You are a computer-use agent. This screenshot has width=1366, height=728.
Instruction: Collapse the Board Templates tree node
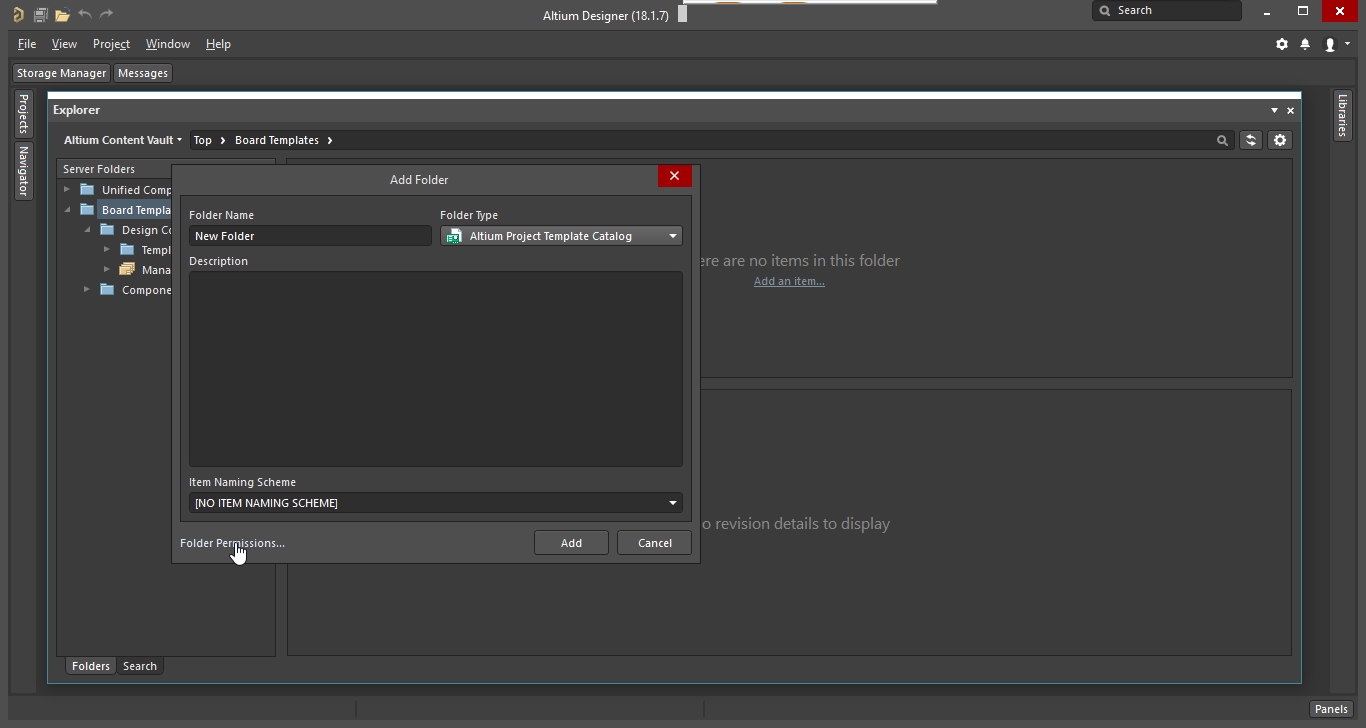(x=67, y=210)
